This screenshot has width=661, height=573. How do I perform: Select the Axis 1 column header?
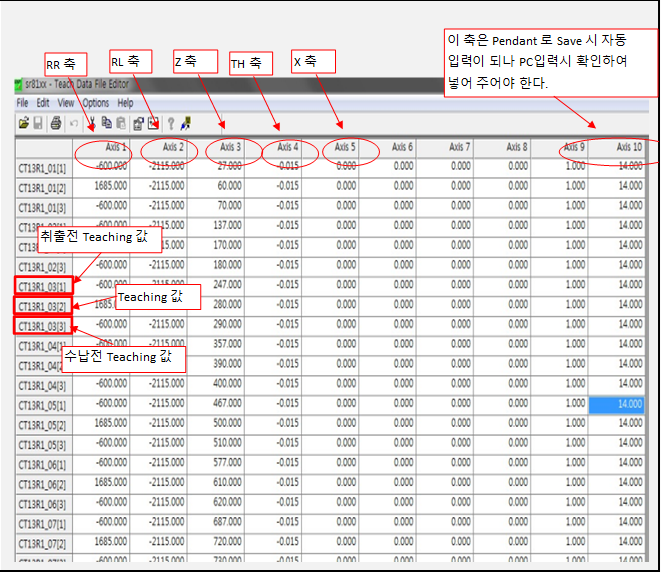click(x=101, y=147)
